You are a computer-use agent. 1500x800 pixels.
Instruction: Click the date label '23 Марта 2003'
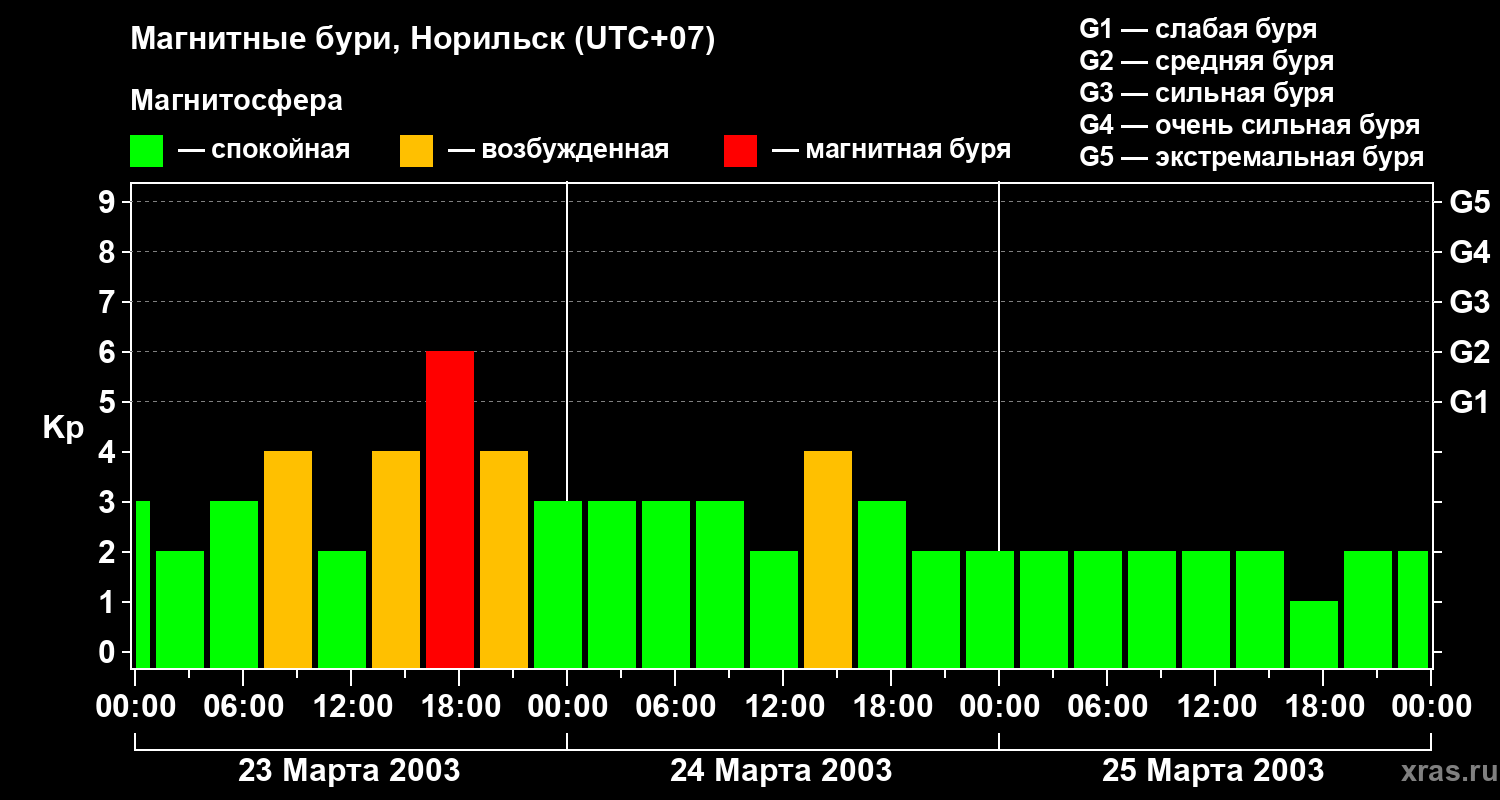(349, 770)
